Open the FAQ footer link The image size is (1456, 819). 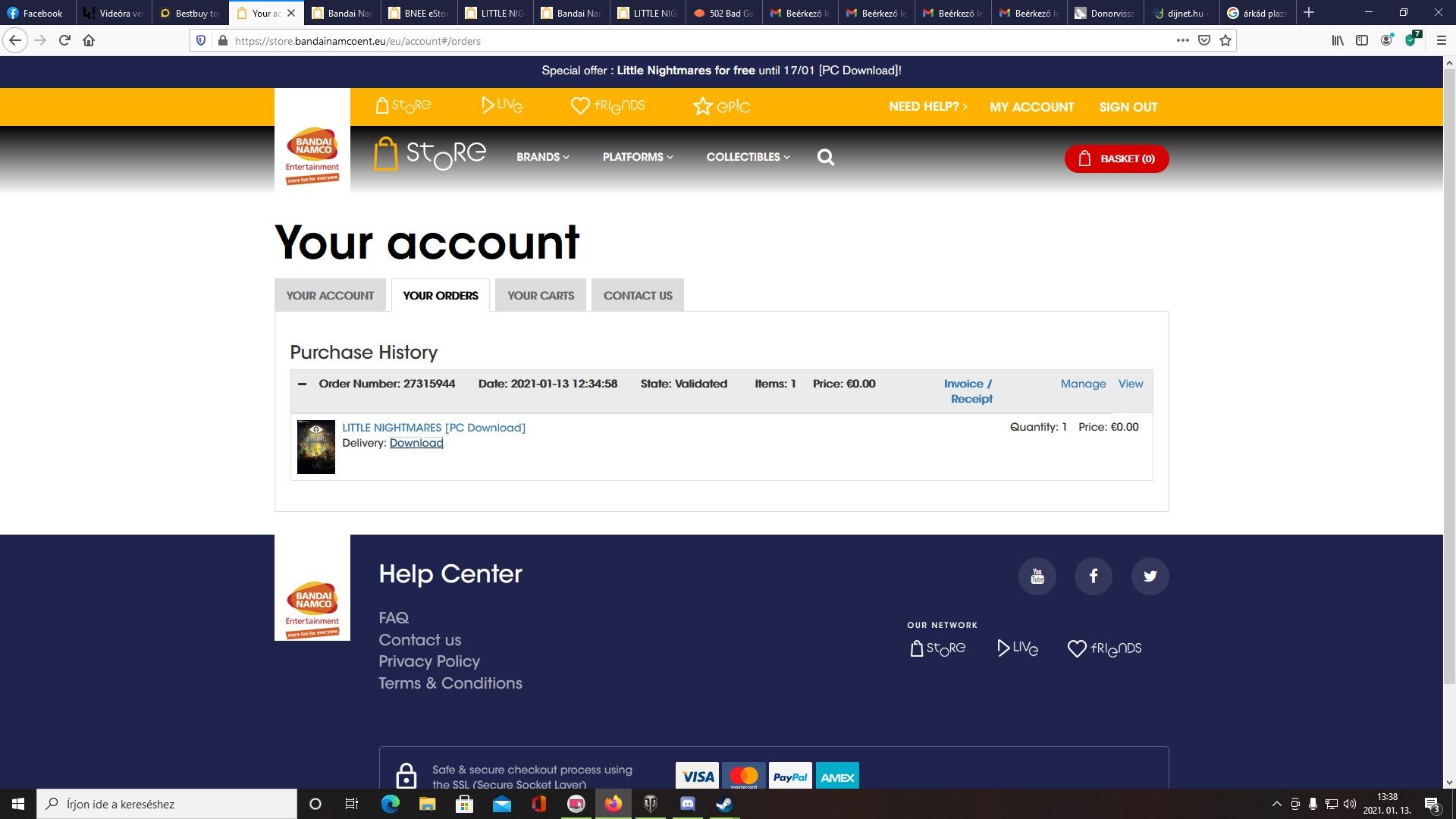394,618
